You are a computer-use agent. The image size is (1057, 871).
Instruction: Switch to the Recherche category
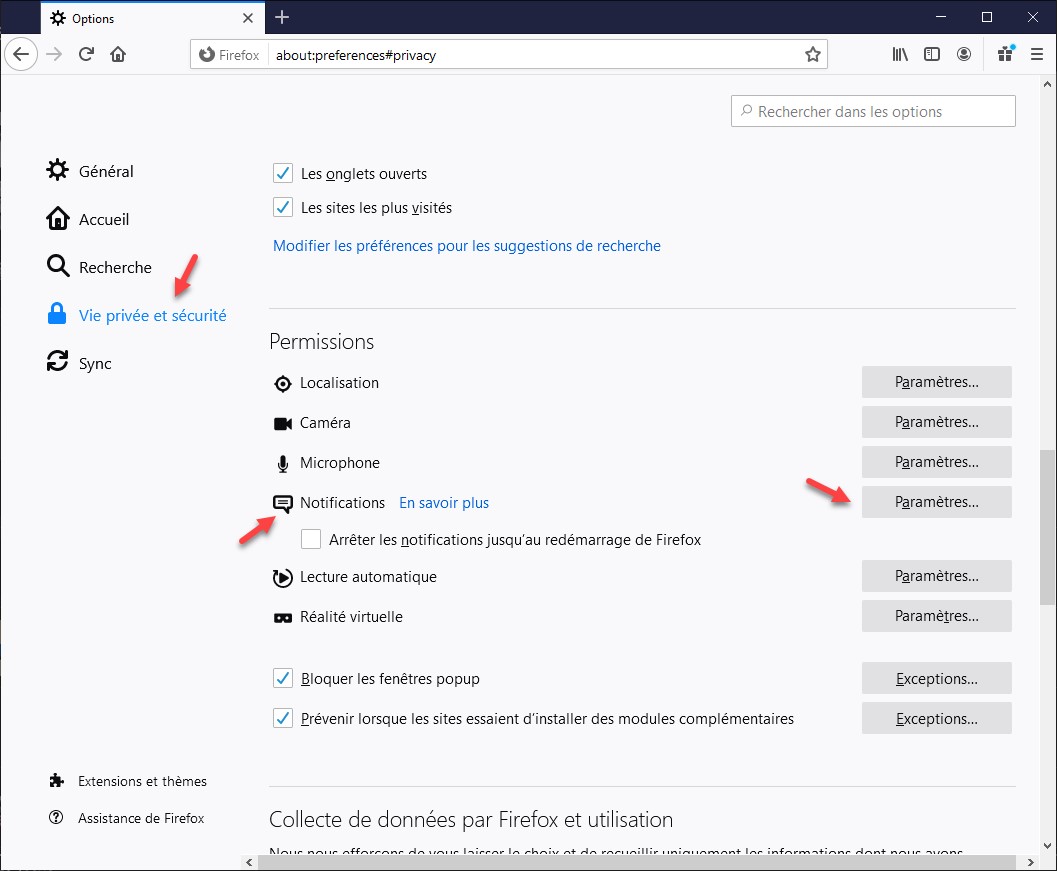(x=114, y=267)
